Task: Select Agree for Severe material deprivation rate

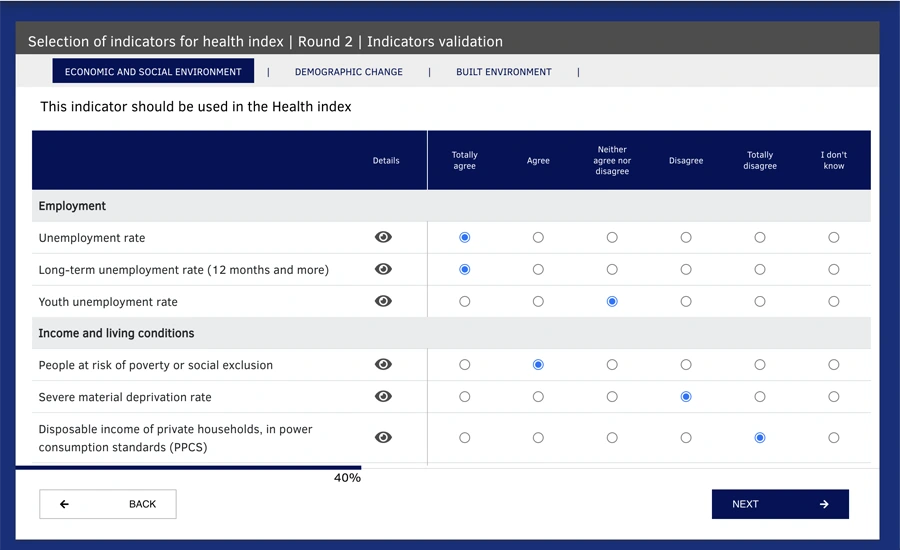Action: [x=538, y=397]
